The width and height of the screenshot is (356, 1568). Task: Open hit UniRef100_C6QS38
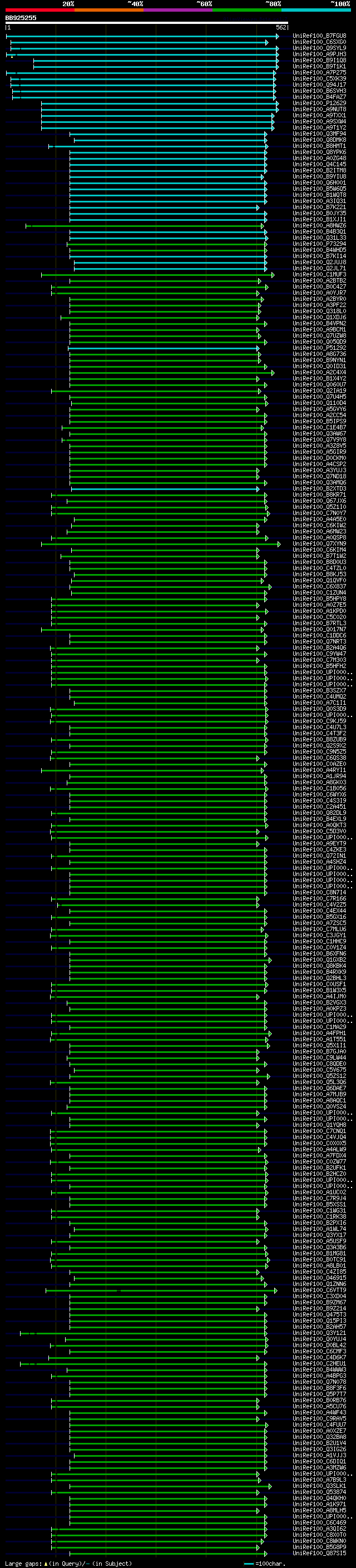(x=319, y=758)
